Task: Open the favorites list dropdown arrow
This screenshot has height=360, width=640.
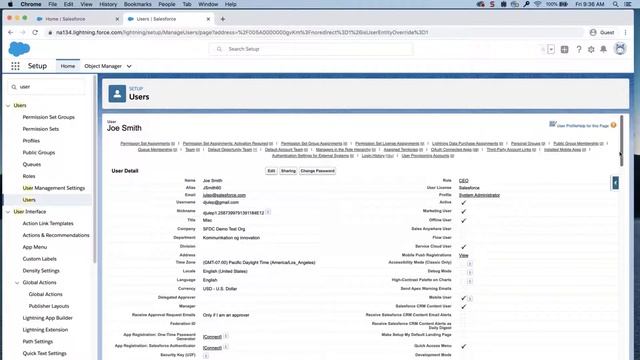Action: pos(551,49)
